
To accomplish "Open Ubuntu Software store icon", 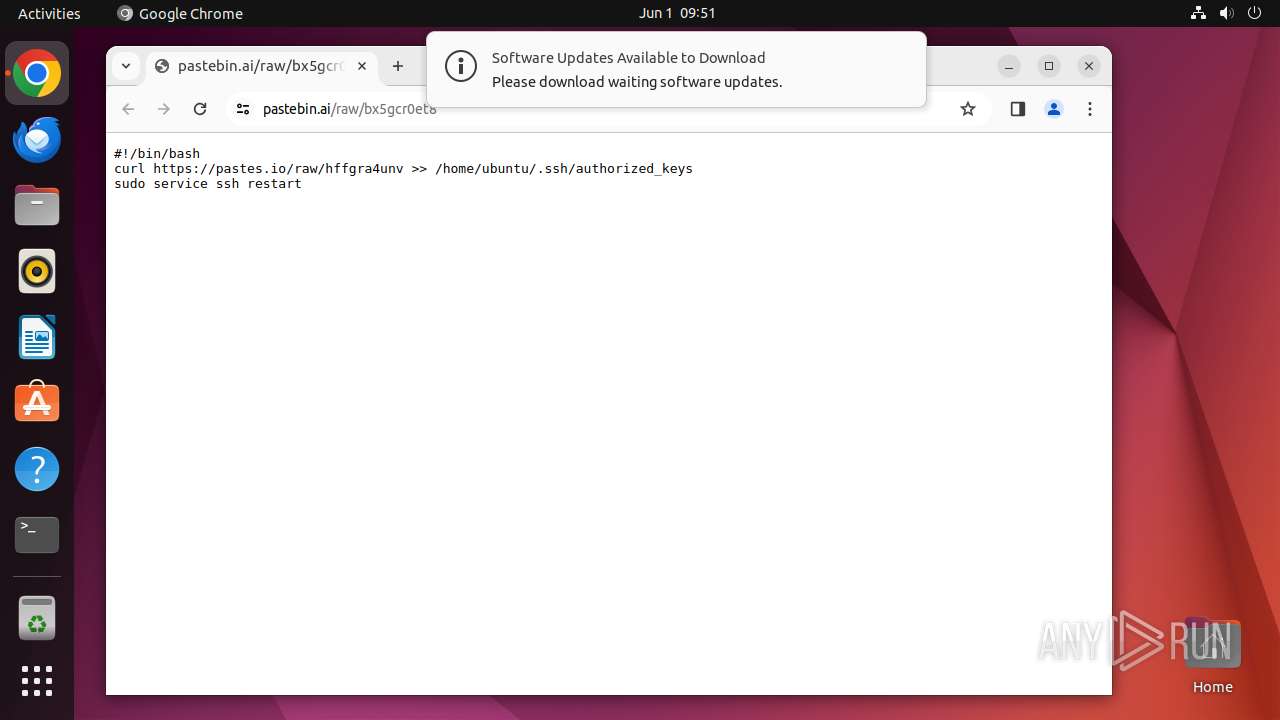I will pos(37,402).
